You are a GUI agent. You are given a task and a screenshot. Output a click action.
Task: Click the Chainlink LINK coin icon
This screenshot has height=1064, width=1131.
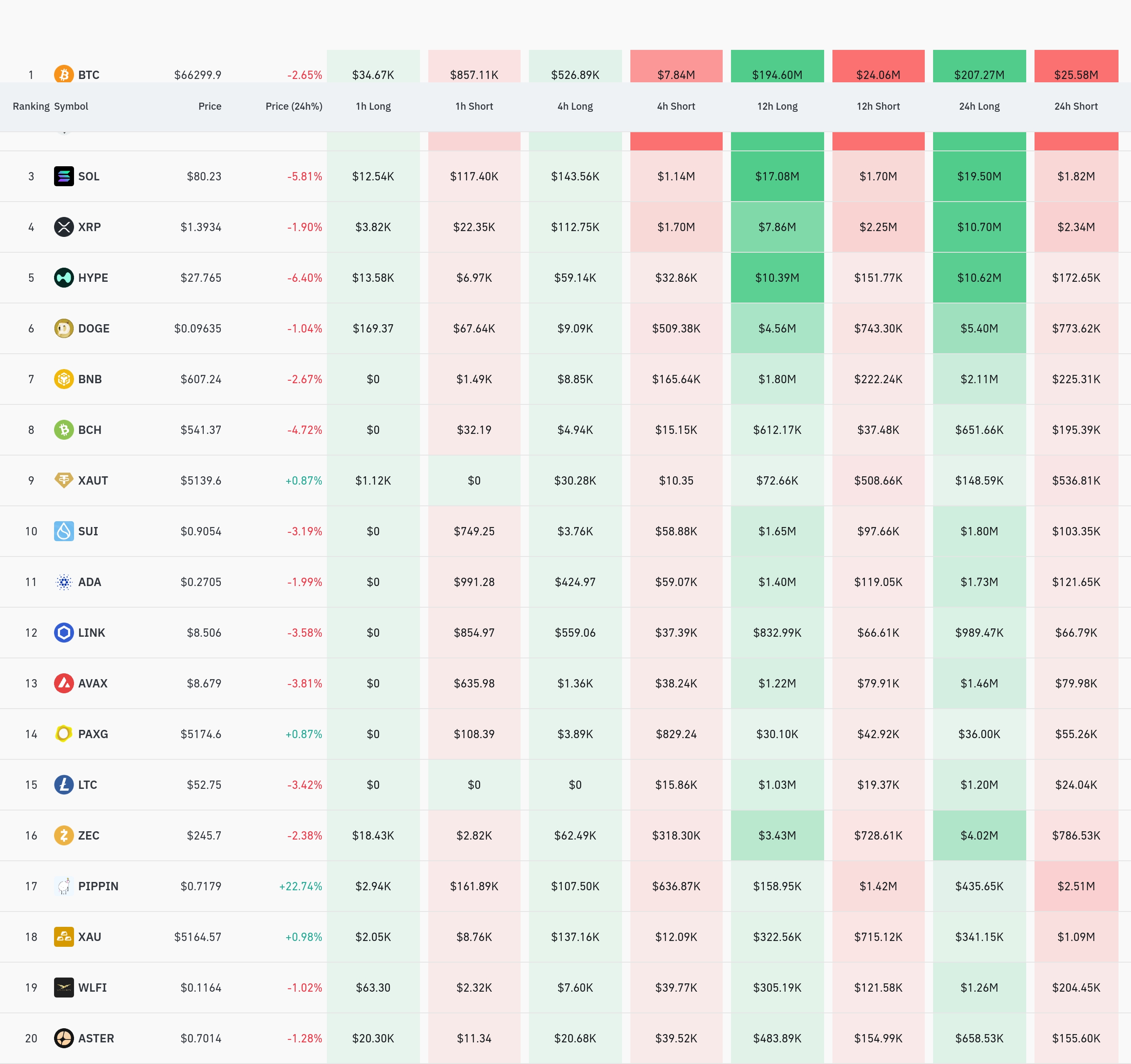click(64, 632)
